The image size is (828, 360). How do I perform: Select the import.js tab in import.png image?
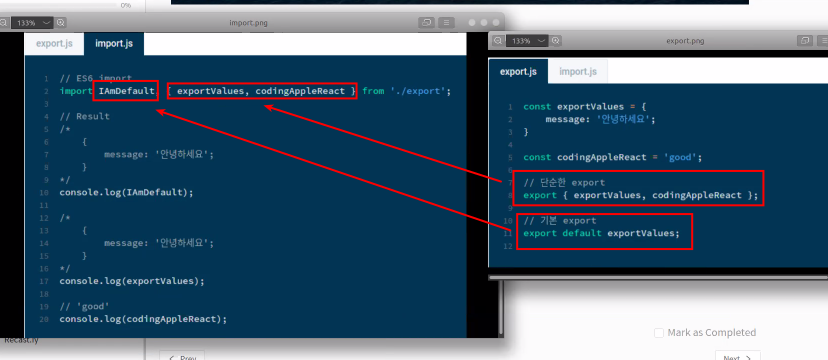(114, 43)
